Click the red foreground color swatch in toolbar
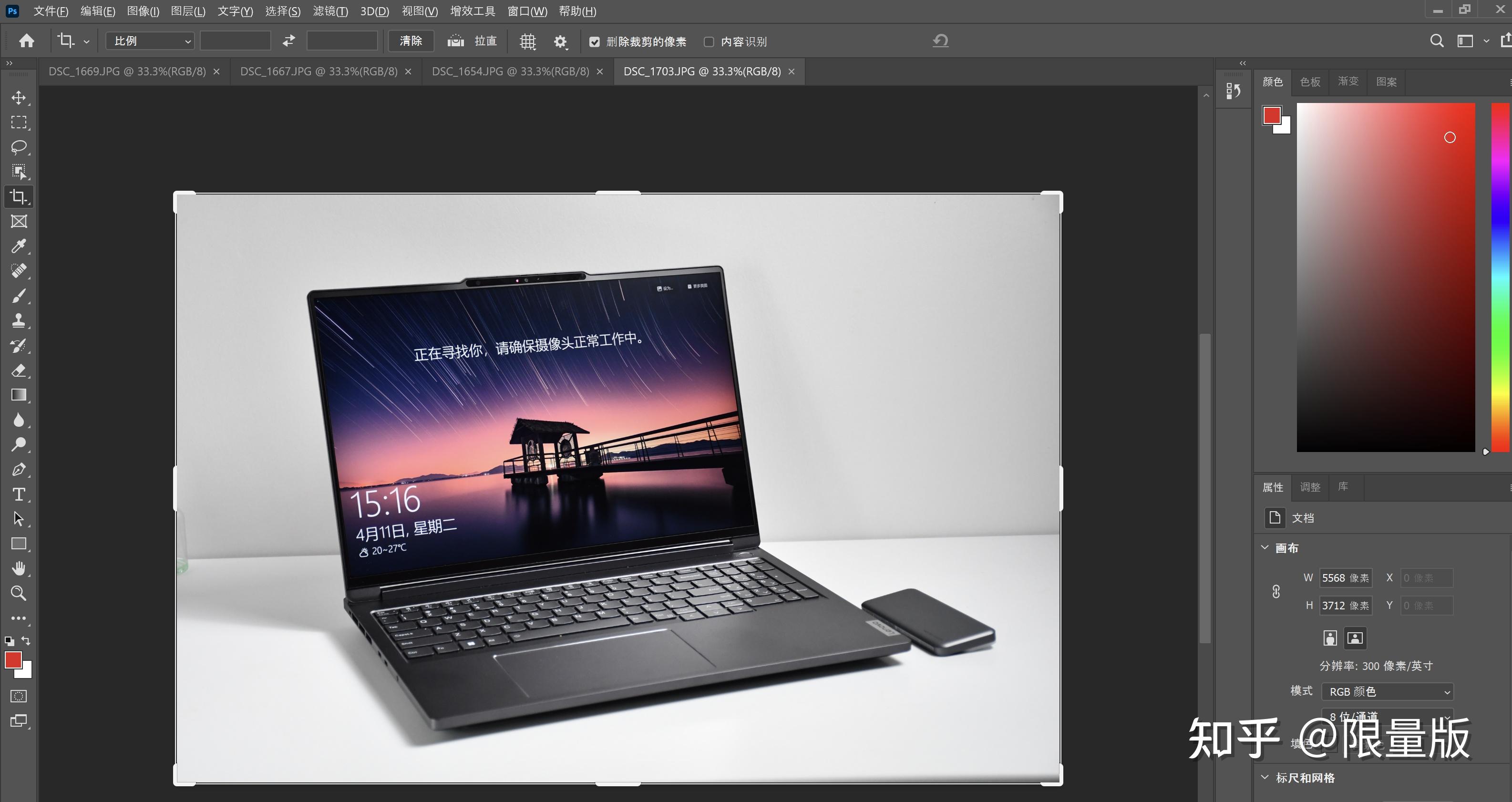Screen dimensions: 1512x802 point(12,659)
